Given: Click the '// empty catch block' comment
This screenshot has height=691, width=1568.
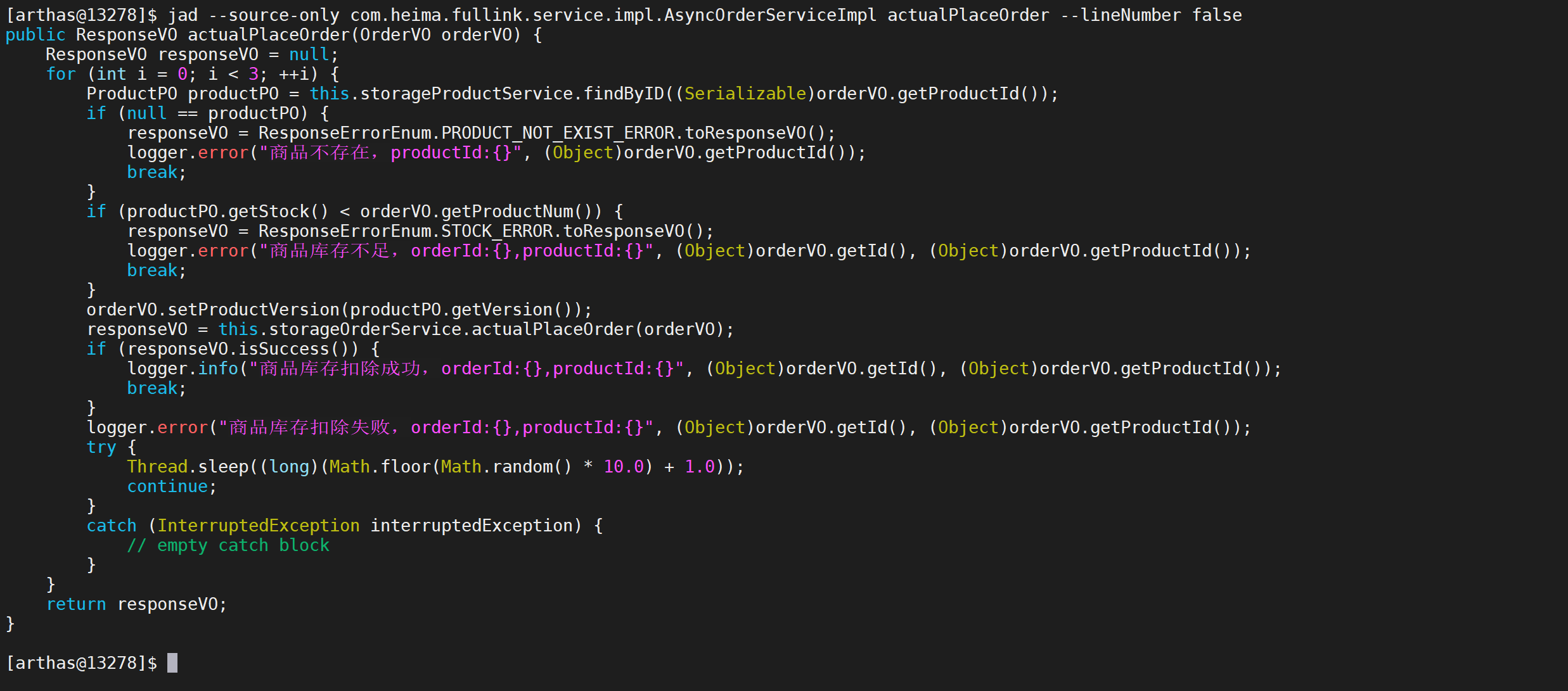Looking at the screenshot, I should pyautogui.click(x=228, y=545).
